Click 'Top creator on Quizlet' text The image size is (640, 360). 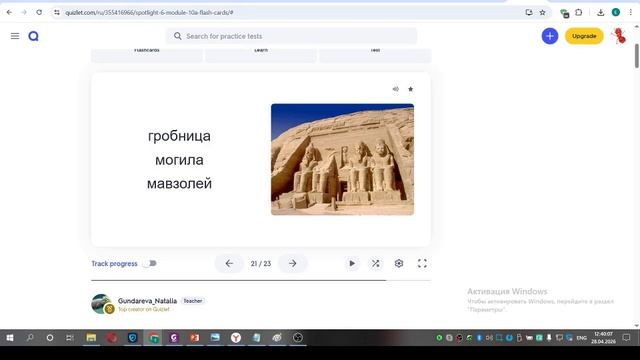click(x=144, y=309)
